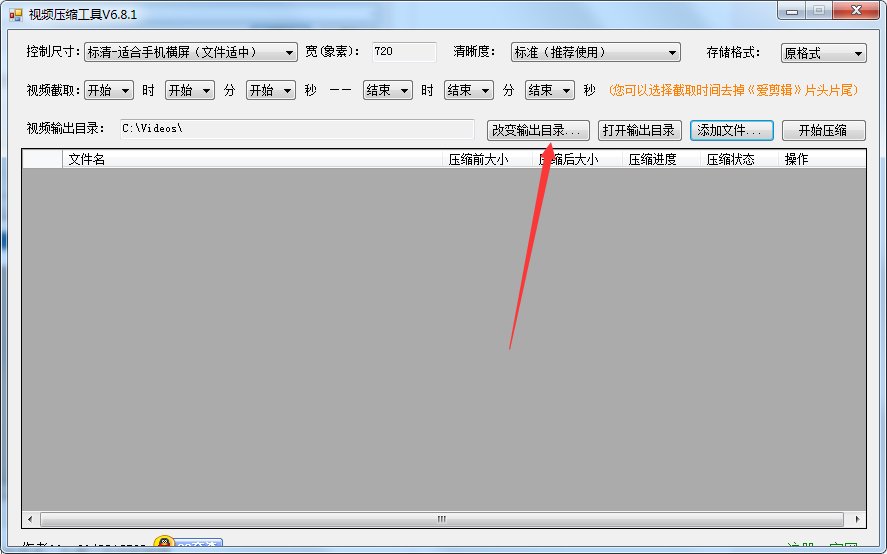Click the 打开输出目录 button

click(639, 130)
